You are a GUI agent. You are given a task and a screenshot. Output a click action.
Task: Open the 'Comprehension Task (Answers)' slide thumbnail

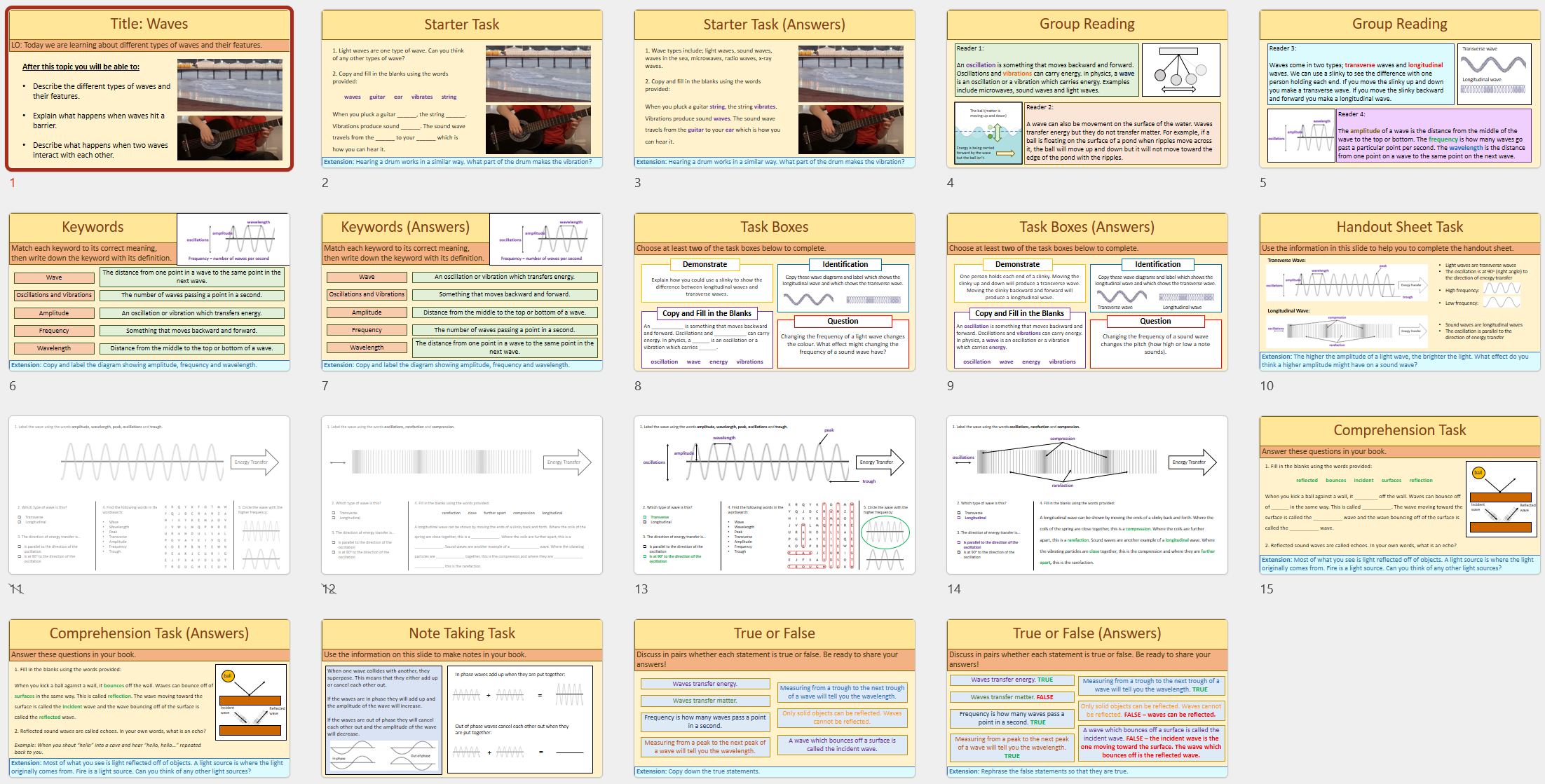(149, 699)
